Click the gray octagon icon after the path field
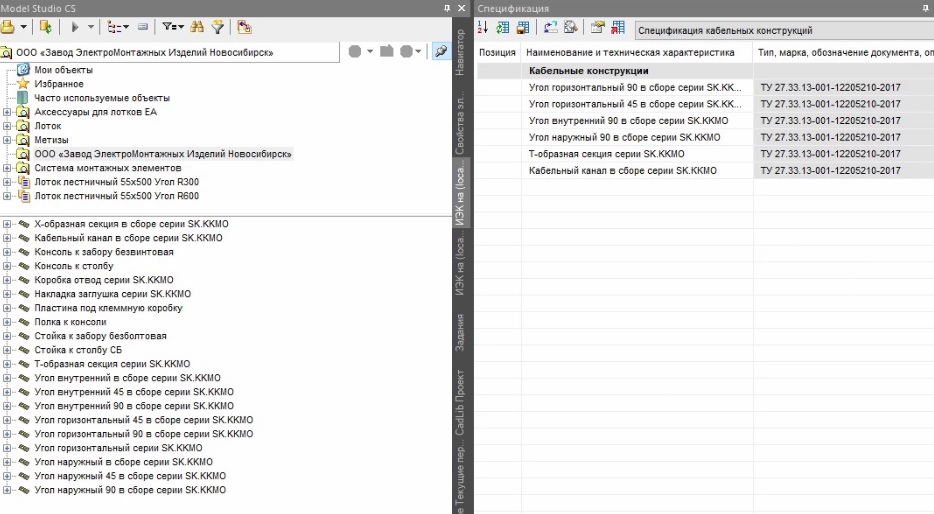 [x=355, y=52]
